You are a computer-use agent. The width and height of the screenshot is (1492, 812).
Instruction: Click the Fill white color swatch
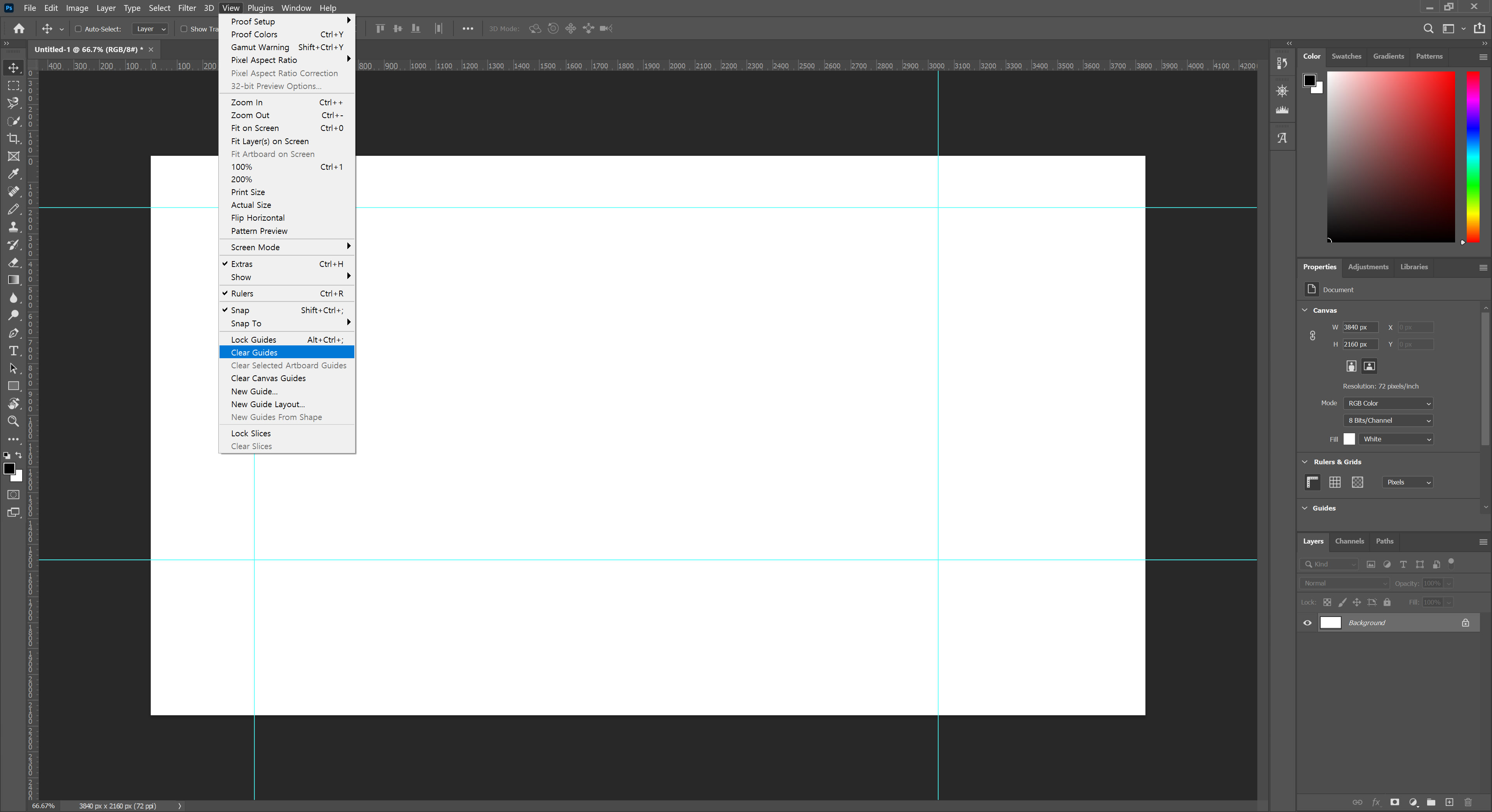pyautogui.click(x=1349, y=439)
